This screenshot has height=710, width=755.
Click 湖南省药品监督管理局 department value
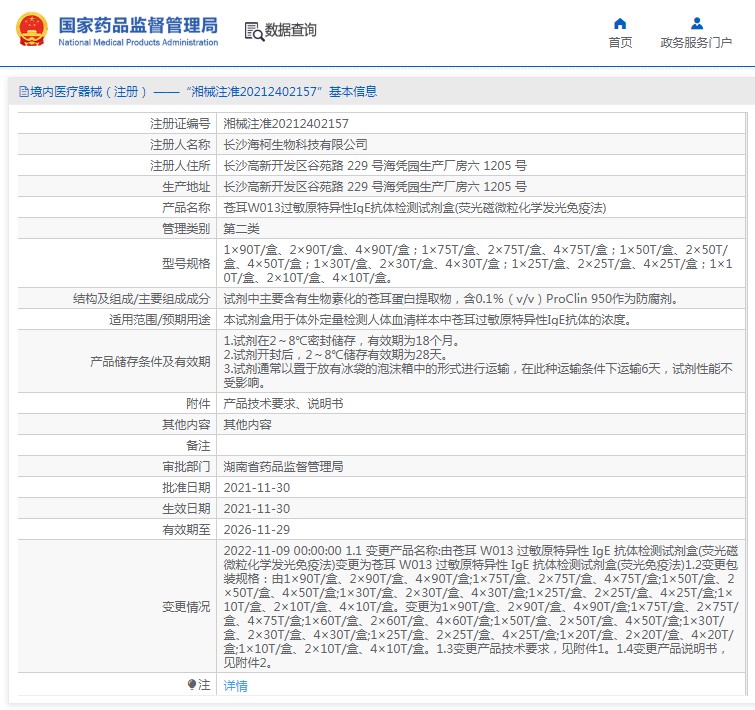click(x=283, y=466)
